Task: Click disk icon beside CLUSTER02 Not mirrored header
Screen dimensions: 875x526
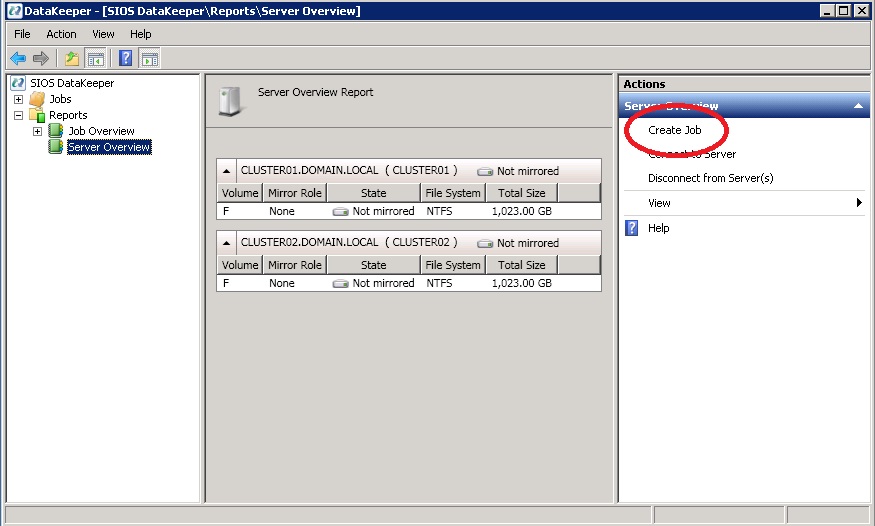Action: click(485, 243)
